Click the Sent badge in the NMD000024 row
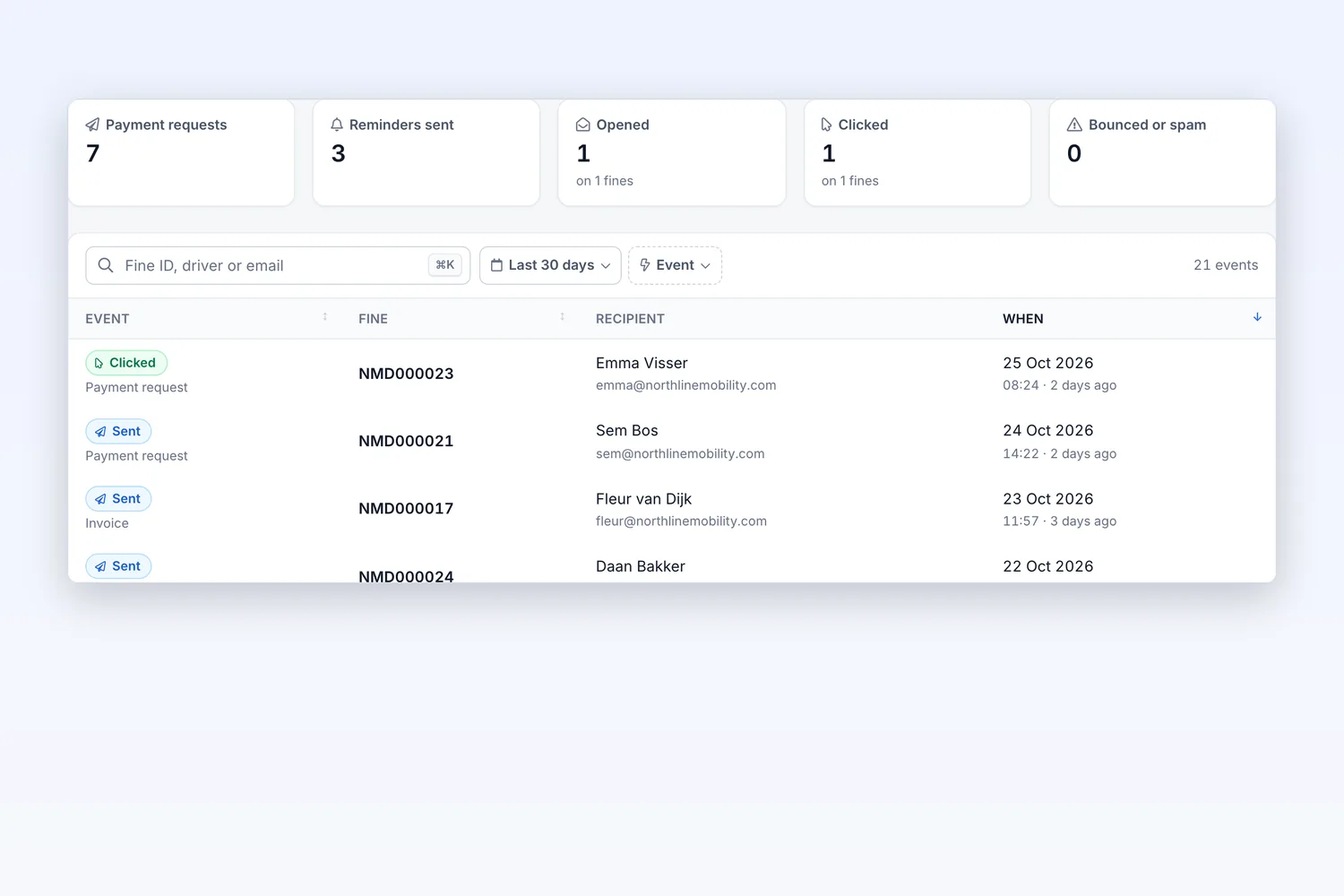Screen dimensions: 1344x896 click(x=118, y=566)
